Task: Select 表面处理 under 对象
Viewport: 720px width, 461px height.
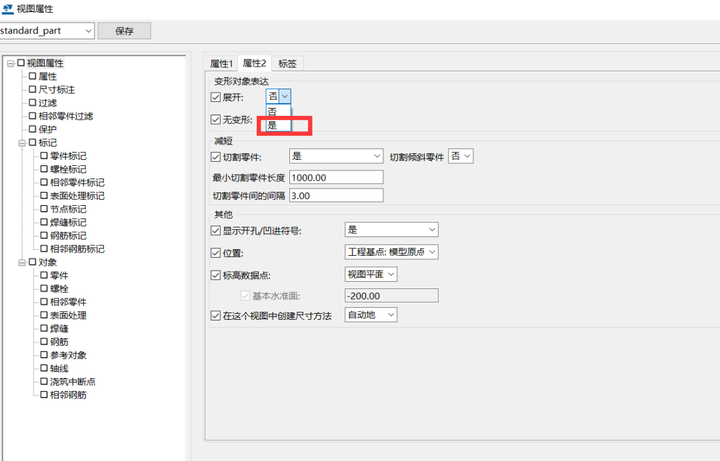Action: tap(68, 316)
